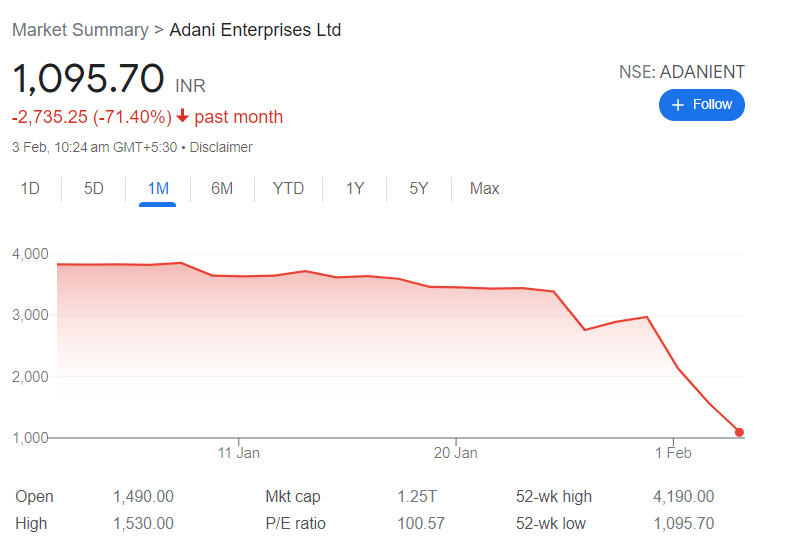
Task: Click the 1 Feb axis marker
Action: pyautogui.click(x=673, y=453)
